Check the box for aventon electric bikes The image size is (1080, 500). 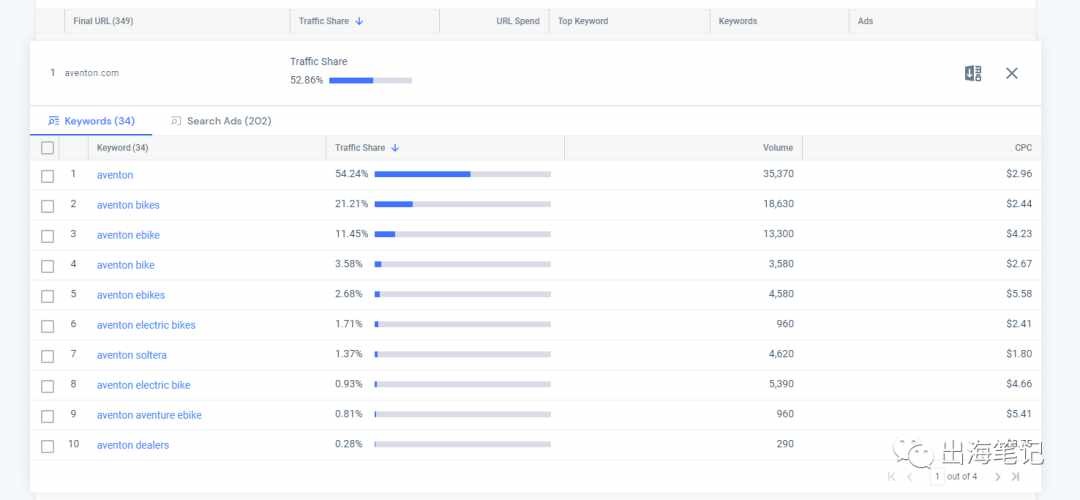48,326
